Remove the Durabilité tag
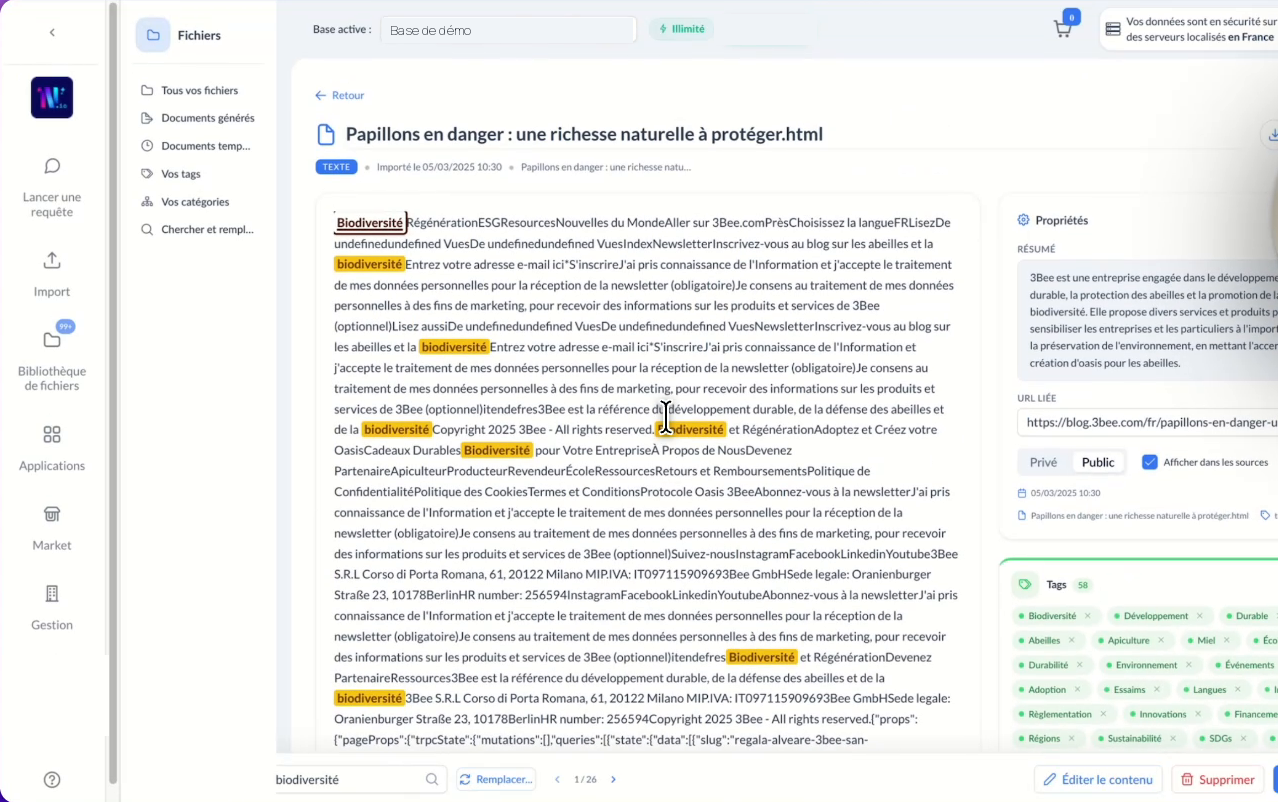The width and height of the screenshot is (1278, 802). (1080, 665)
